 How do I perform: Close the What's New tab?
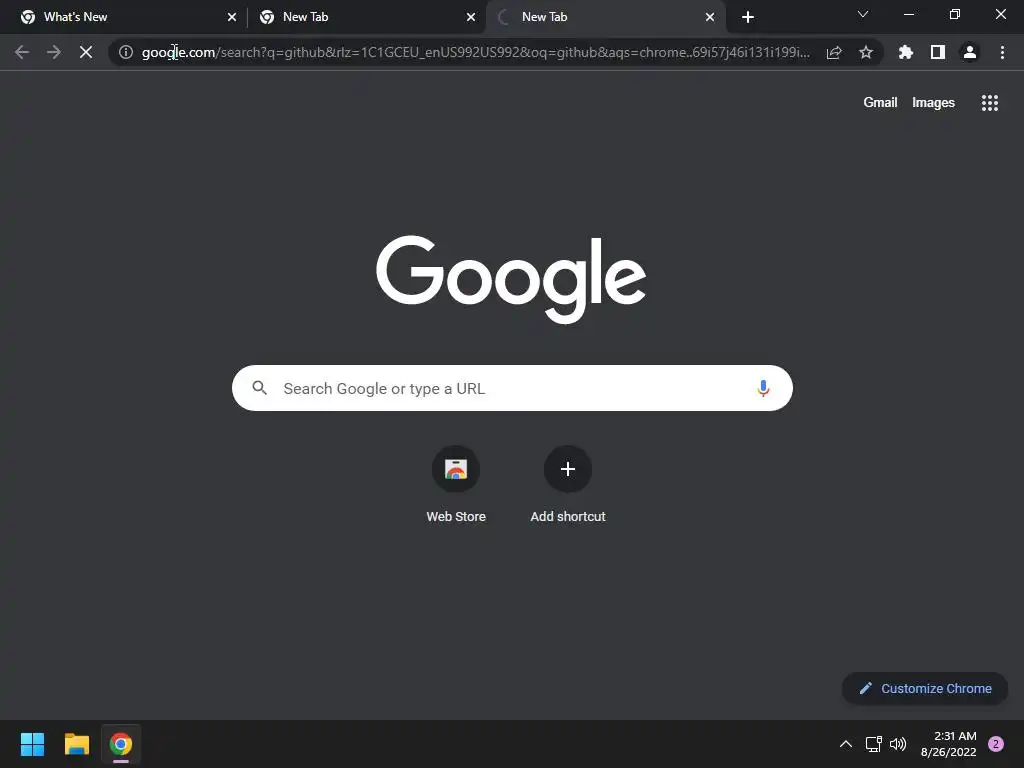pos(232,18)
